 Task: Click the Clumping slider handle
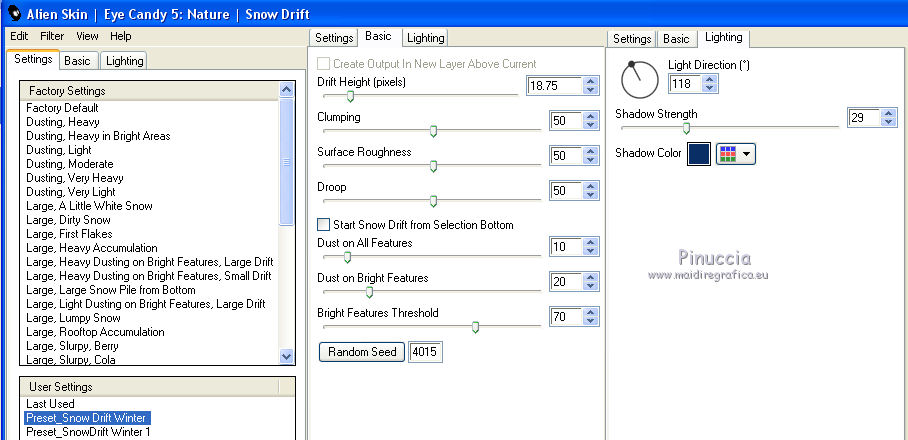pos(433,131)
